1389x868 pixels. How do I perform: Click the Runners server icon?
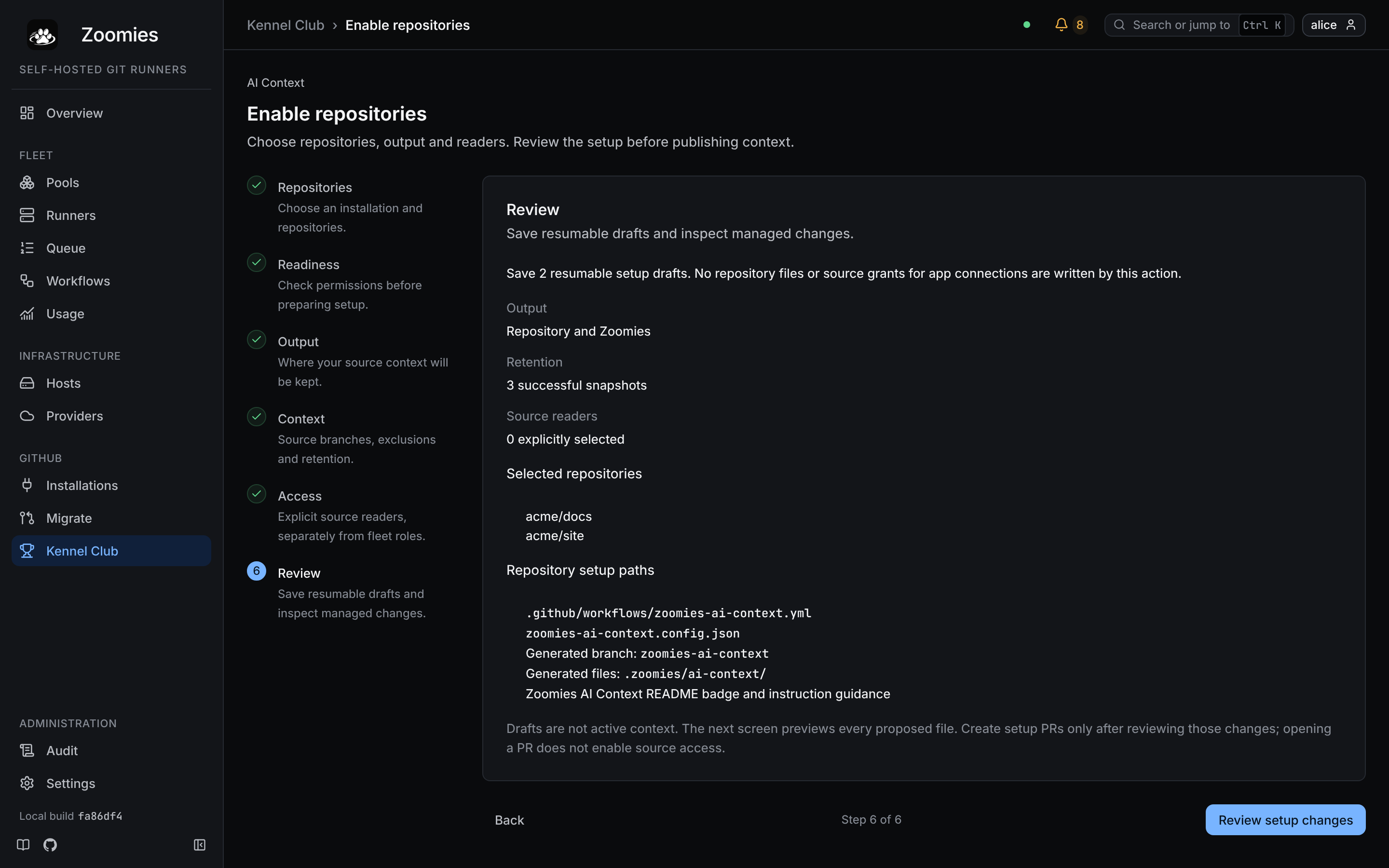tap(27, 215)
